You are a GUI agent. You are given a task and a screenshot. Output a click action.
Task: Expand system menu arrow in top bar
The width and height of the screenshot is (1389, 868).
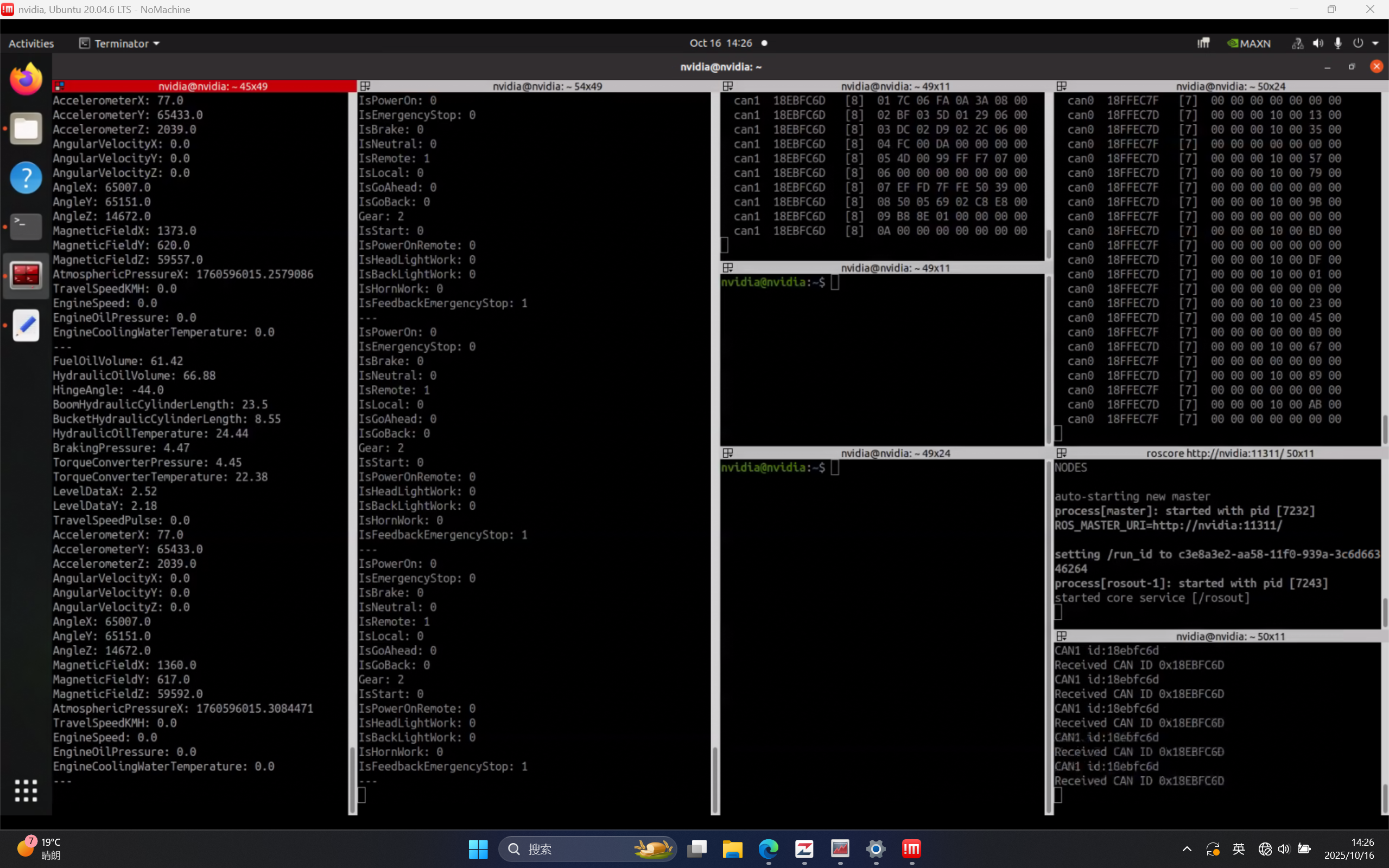point(1375,43)
